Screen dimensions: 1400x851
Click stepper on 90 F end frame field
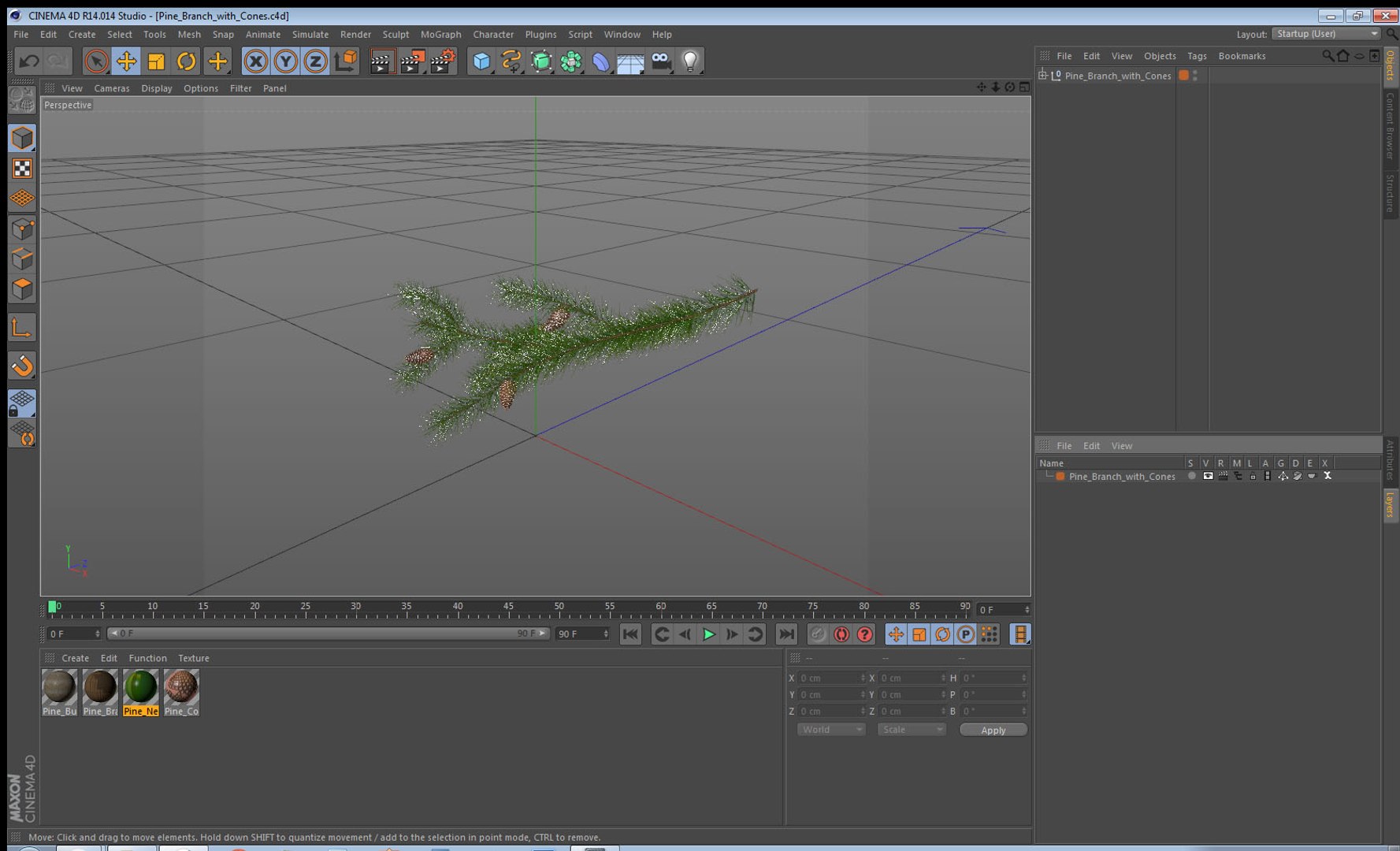[x=606, y=634]
